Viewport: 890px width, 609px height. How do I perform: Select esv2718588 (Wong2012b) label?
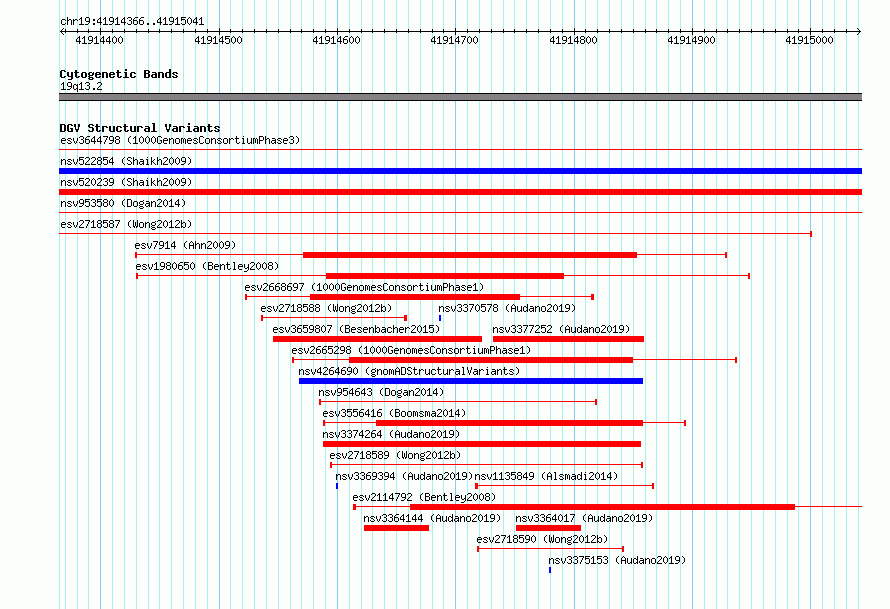pos(326,308)
